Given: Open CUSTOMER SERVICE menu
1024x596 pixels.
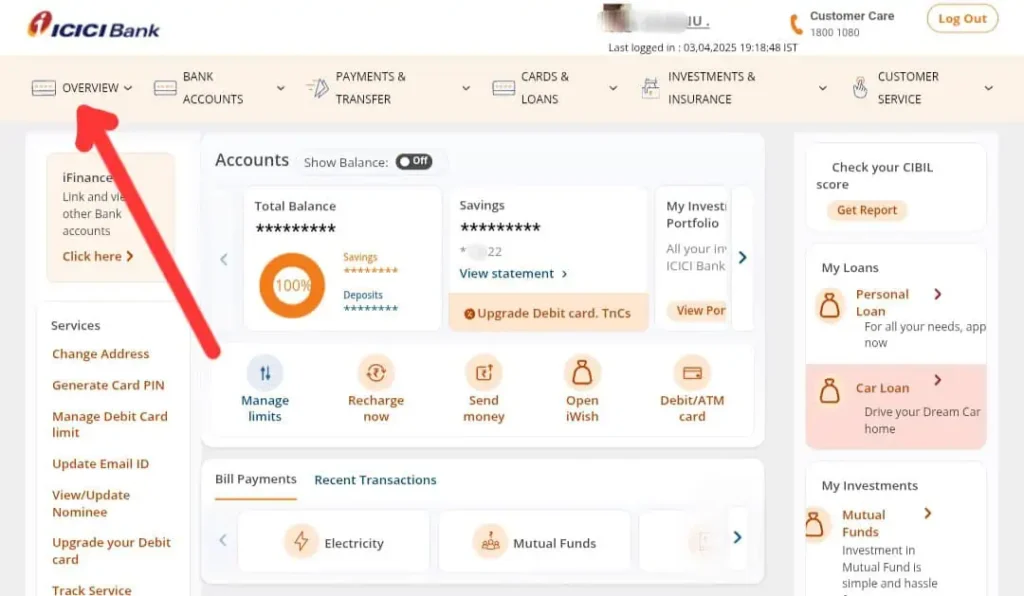Looking at the screenshot, I should (908, 88).
